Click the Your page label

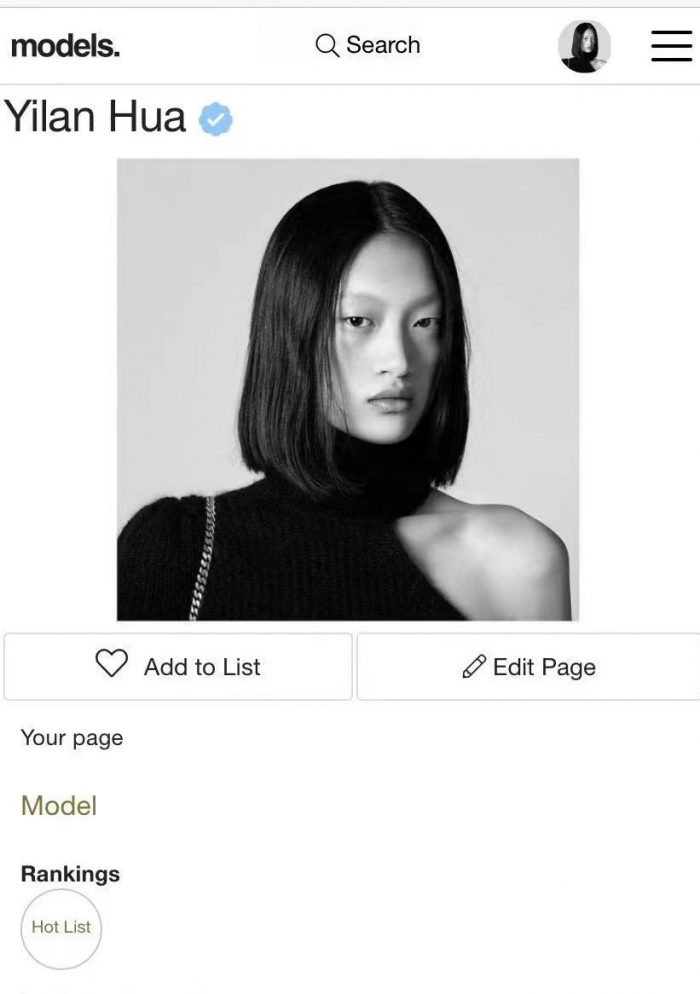click(72, 739)
